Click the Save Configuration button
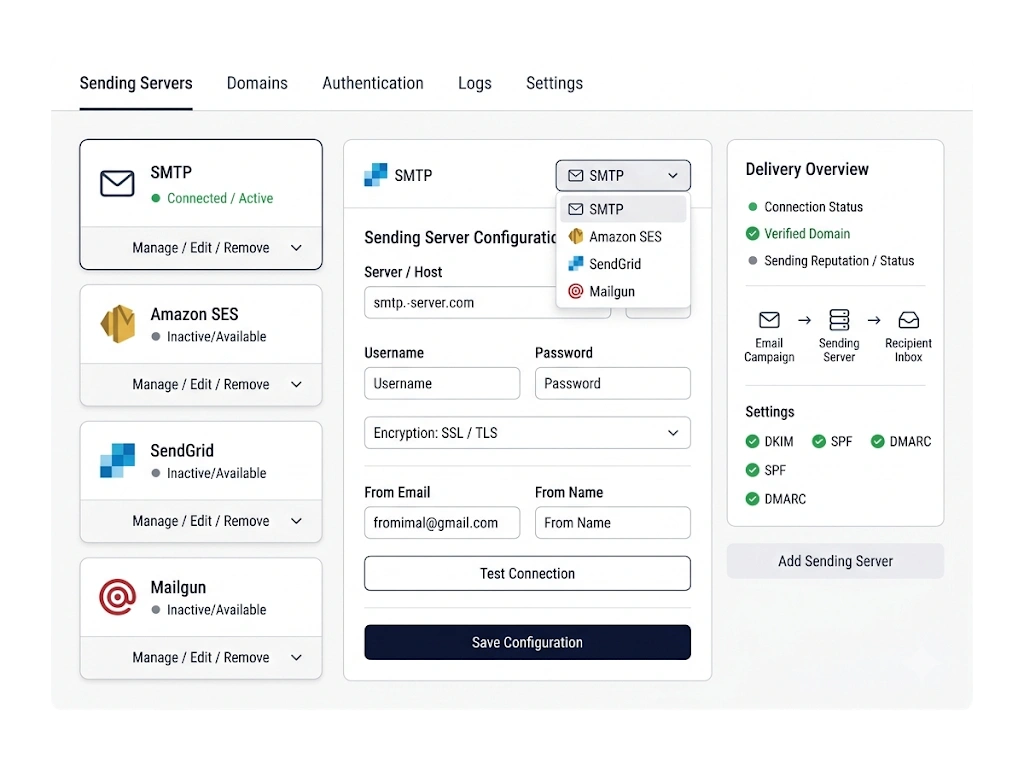 tap(527, 642)
